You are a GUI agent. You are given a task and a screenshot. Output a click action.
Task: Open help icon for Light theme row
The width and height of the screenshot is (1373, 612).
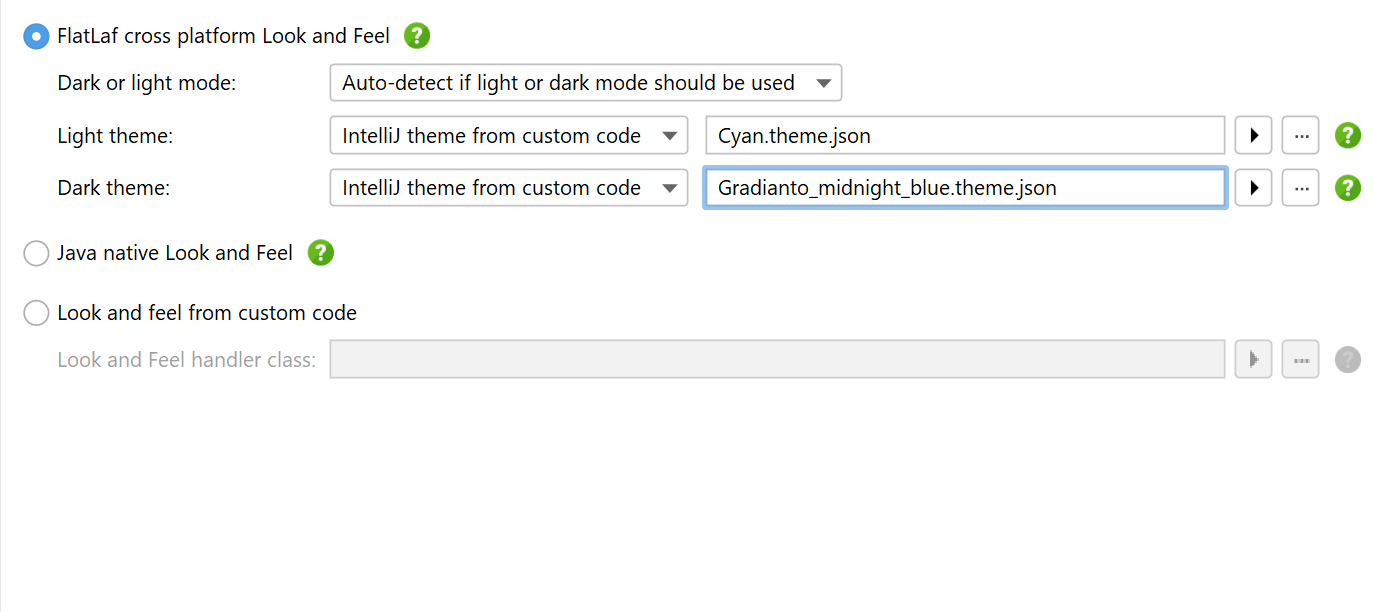(1348, 135)
